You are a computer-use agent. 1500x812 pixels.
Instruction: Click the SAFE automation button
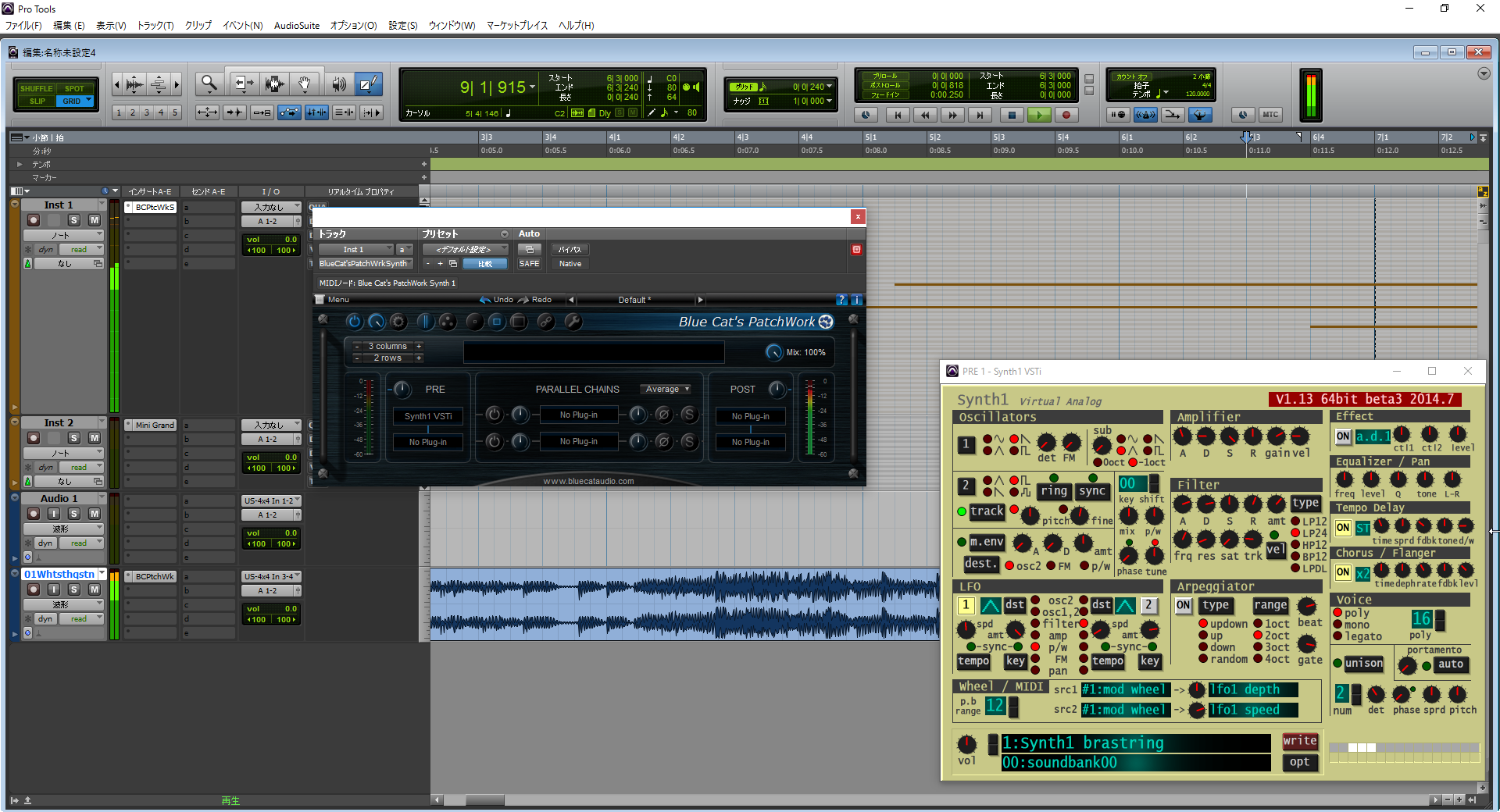coord(529,264)
